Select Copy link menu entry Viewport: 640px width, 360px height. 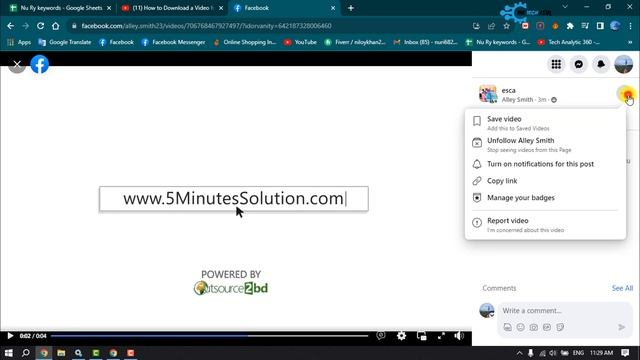pyautogui.click(x=545, y=181)
